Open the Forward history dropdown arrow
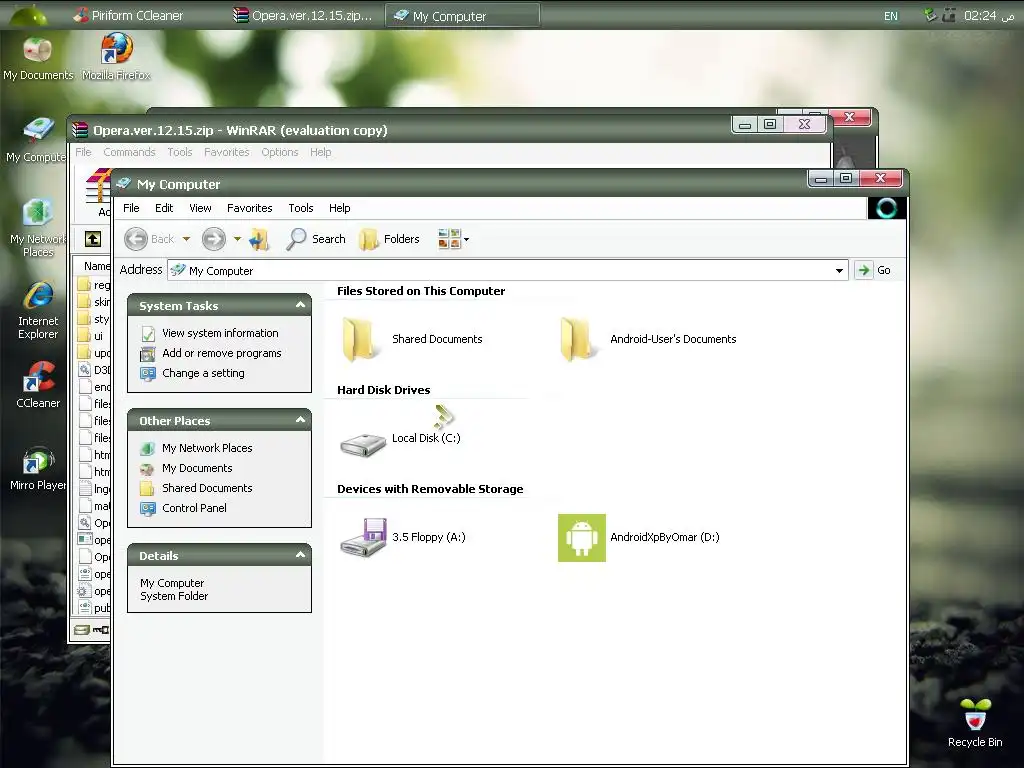This screenshot has height=768, width=1024. click(237, 239)
